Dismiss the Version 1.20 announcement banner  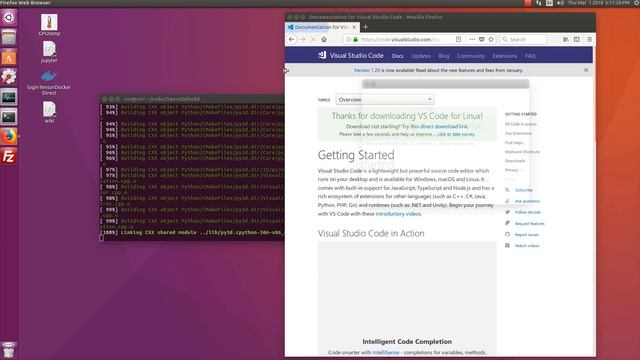pyautogui.click(x=586, y=70)
